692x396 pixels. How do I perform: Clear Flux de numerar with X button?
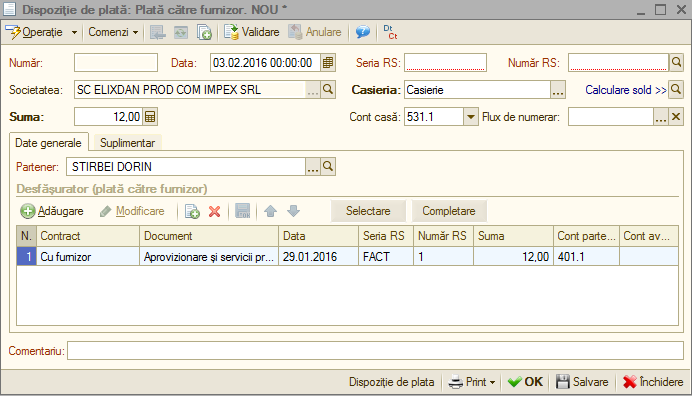tap(676, 117)
